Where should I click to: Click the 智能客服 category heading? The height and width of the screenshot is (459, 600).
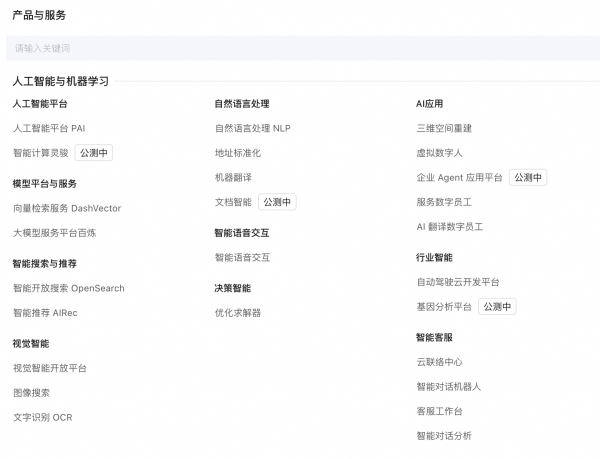[434, 337]
